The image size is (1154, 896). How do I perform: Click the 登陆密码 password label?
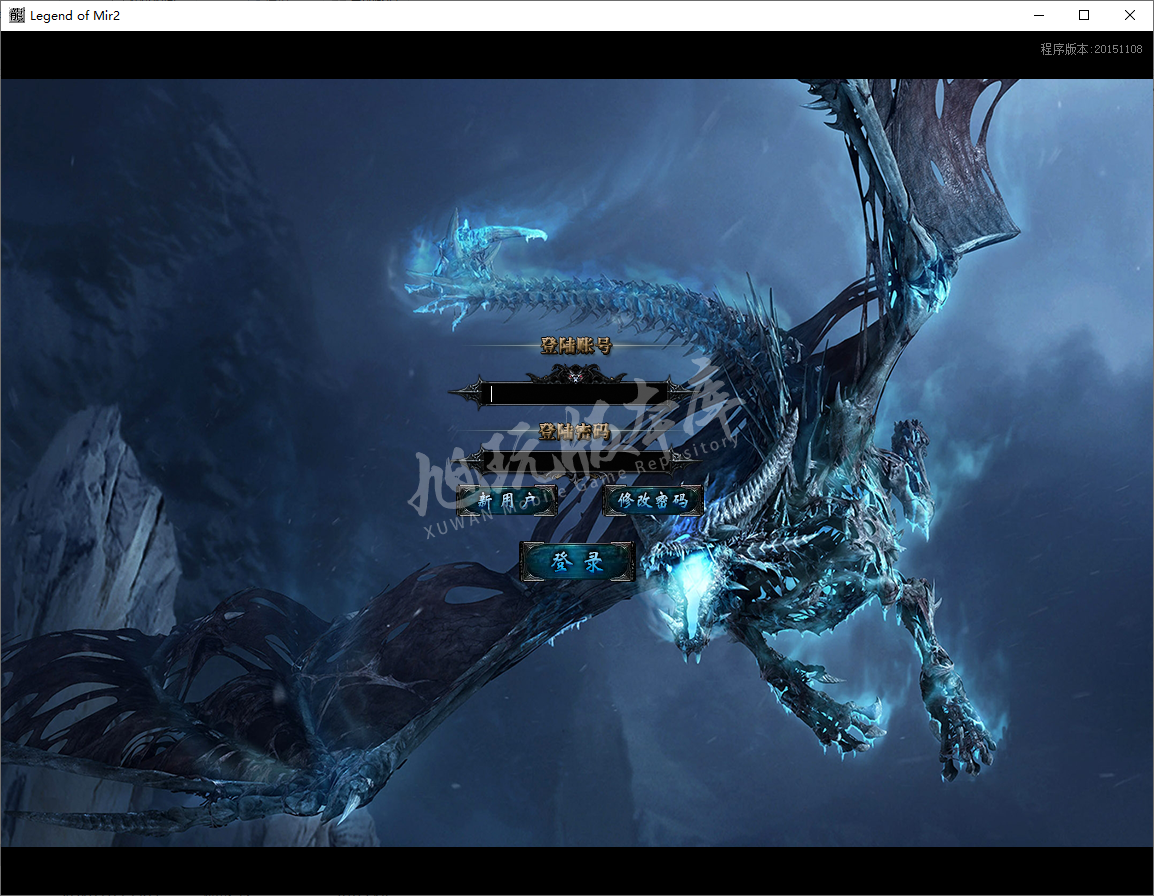[x=575, y=431]
